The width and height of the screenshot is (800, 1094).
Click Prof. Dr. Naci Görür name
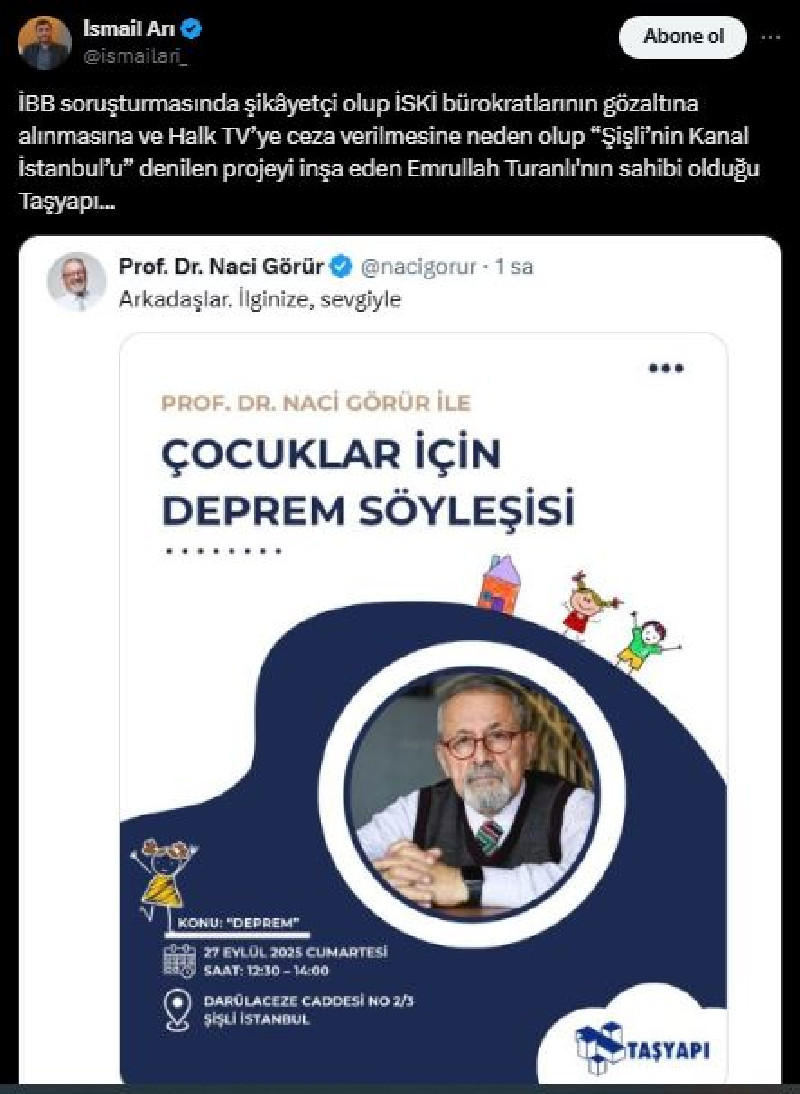coord(221,267)
